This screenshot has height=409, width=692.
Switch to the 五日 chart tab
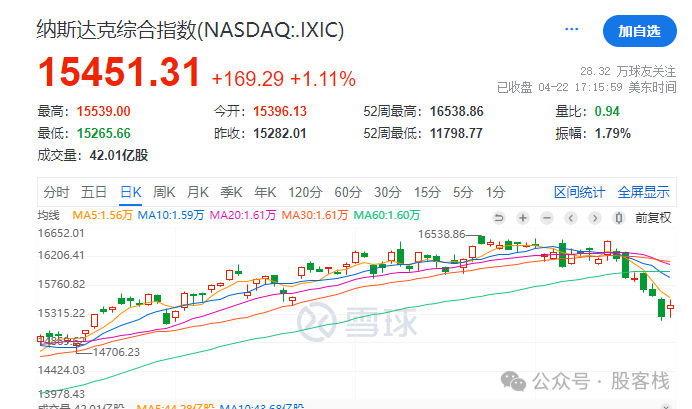pyautogui.click(x=94, y=192)
